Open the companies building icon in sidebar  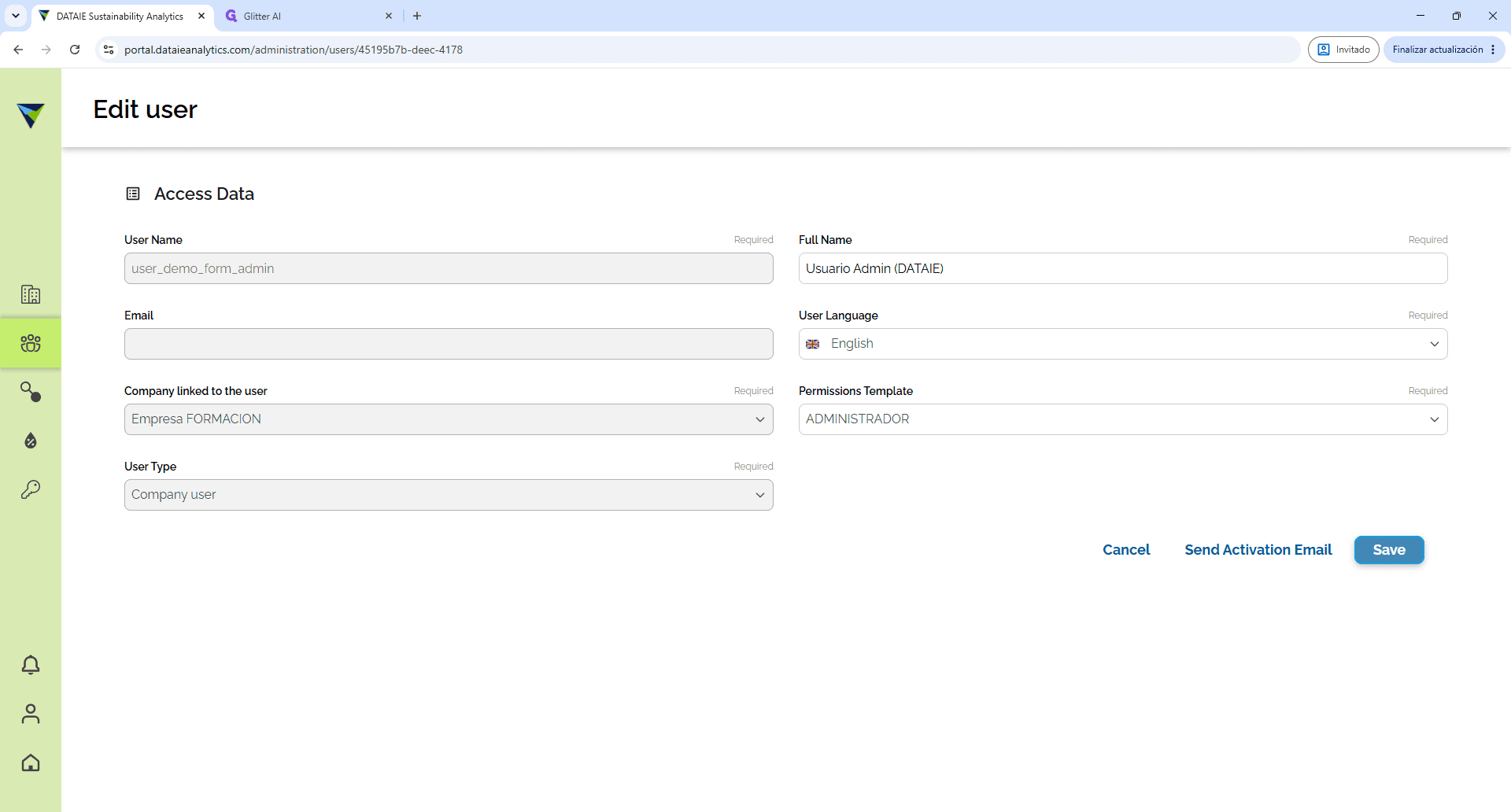point(31,294)
